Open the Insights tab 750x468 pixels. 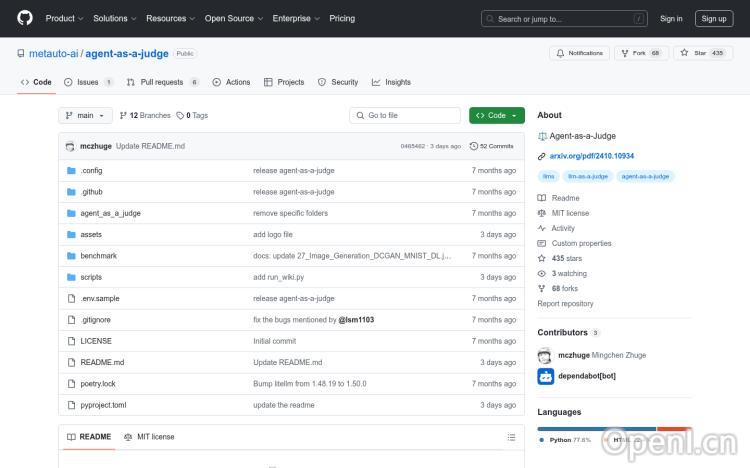(x=391, y=82)
